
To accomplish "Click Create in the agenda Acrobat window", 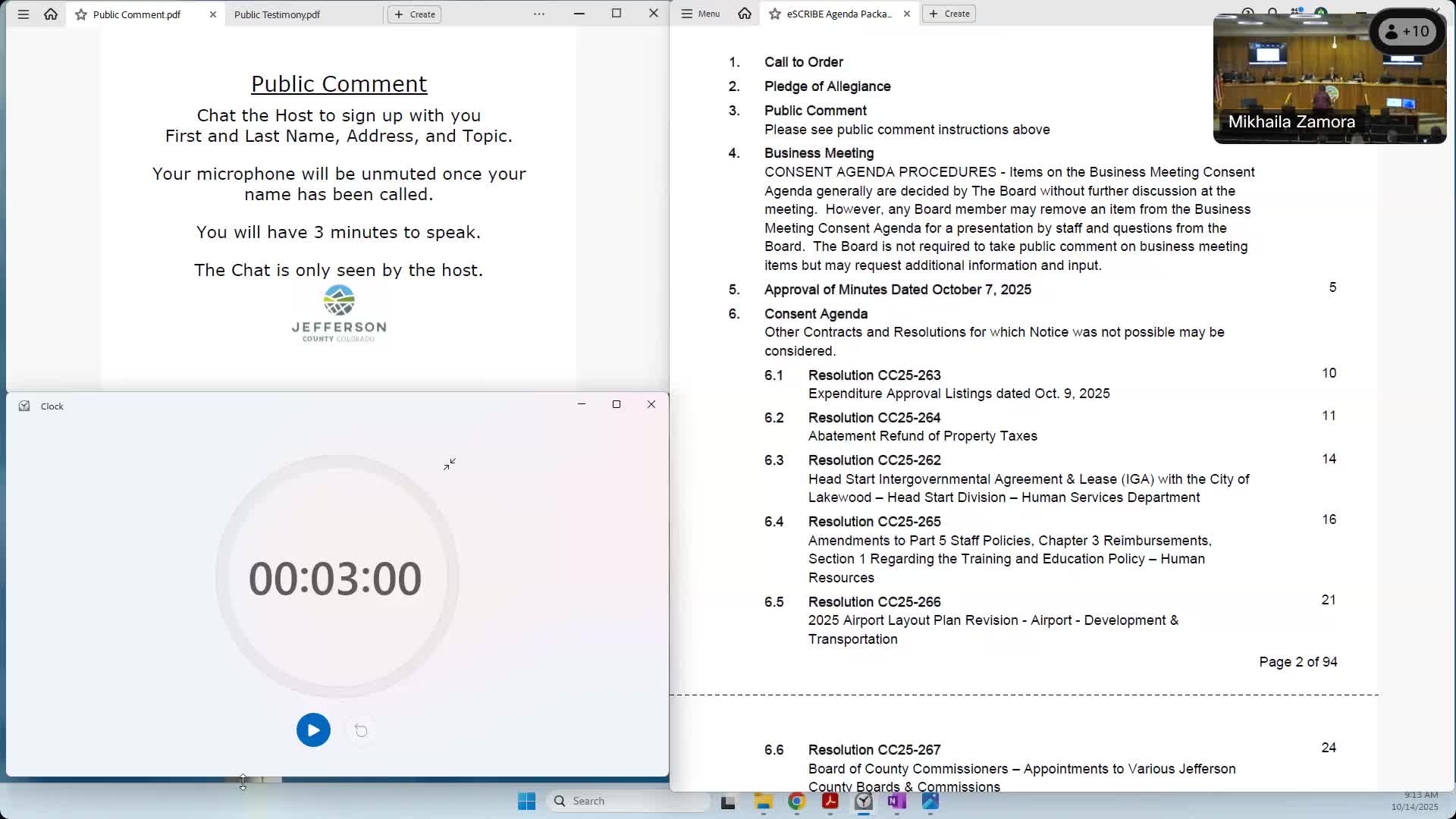I will point(949,14).
